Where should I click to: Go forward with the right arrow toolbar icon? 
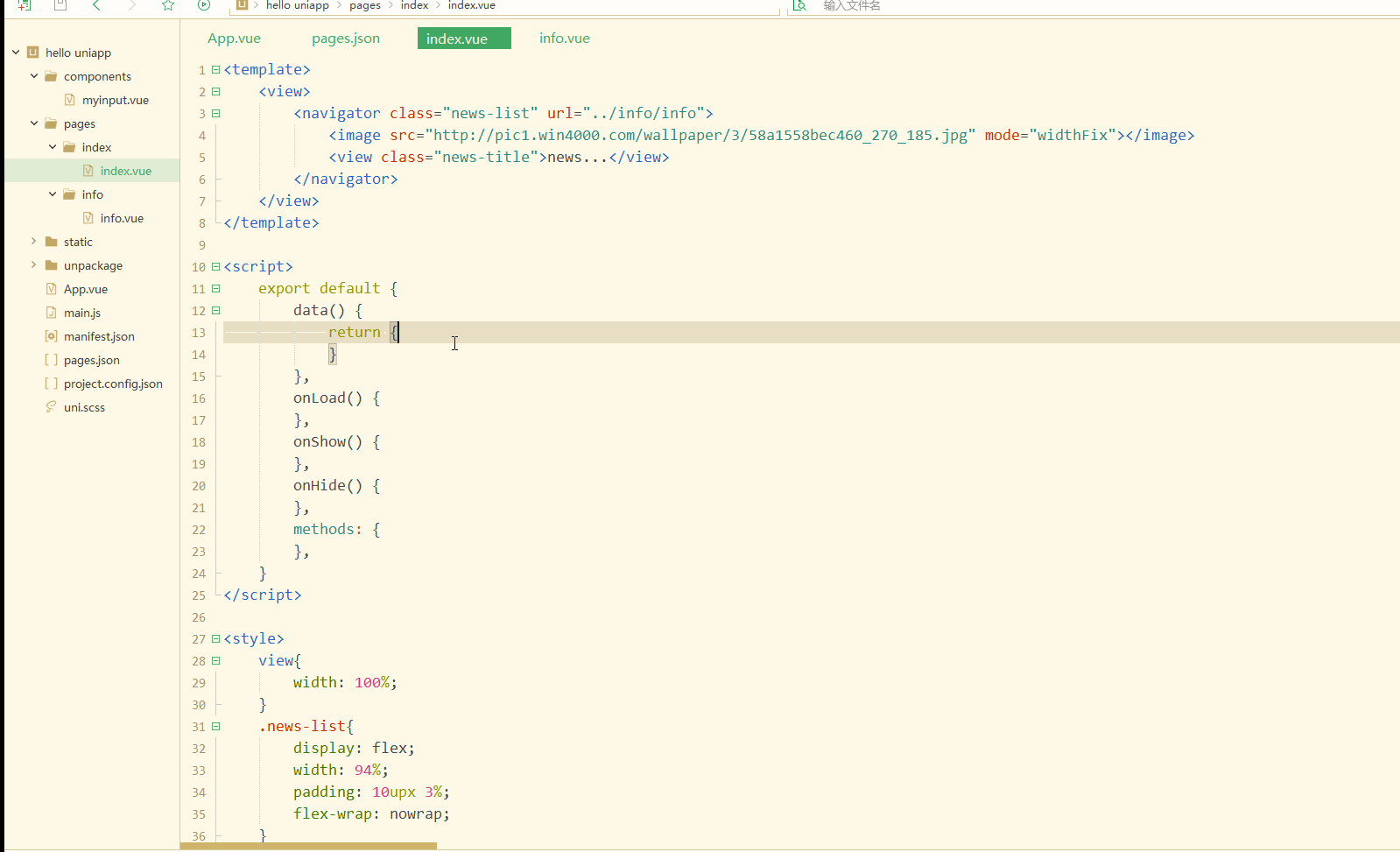pyautogui.click(x=132, y=5)
